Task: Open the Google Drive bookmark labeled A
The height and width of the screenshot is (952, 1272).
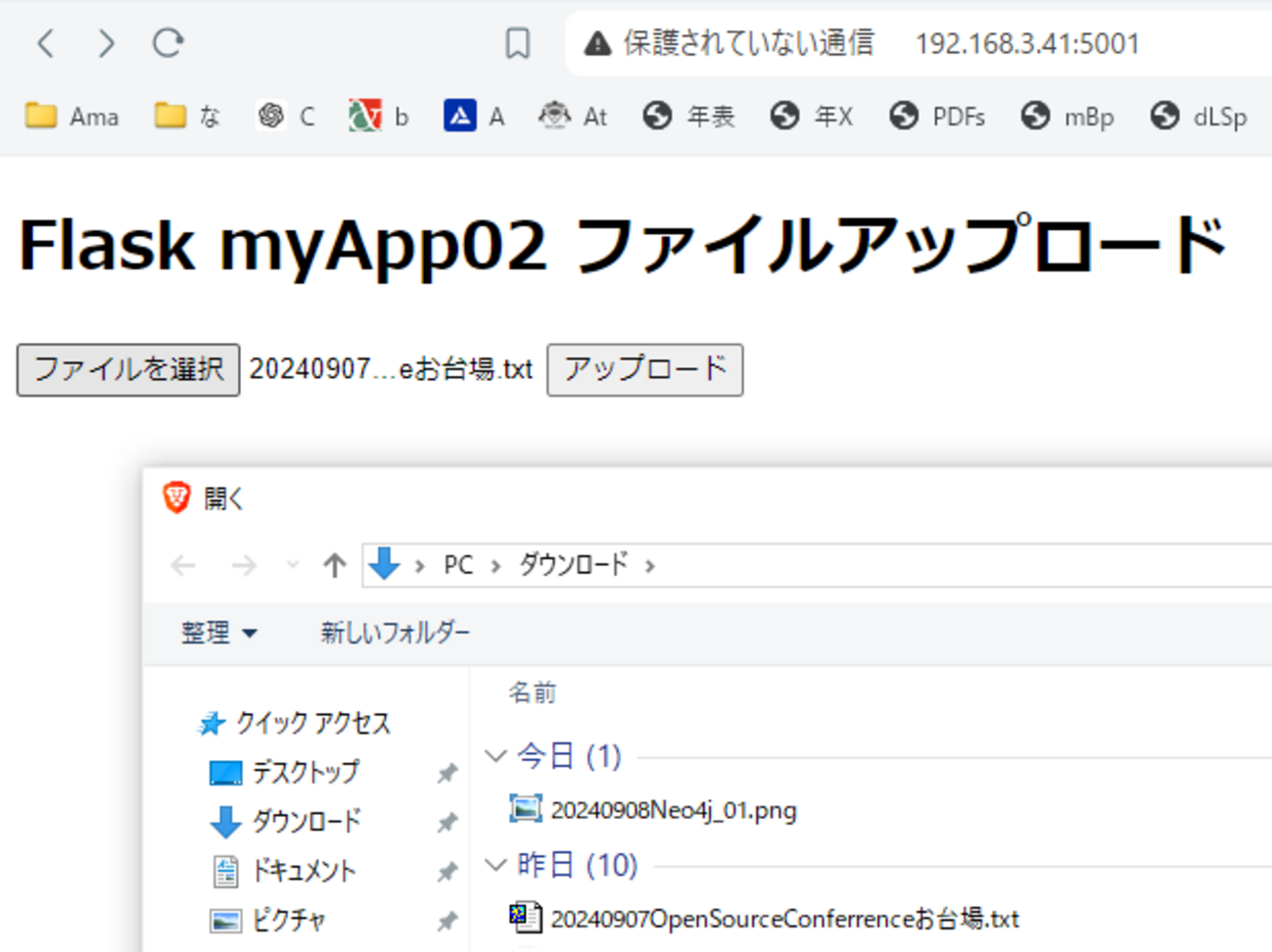Action: tap(473, 116)
